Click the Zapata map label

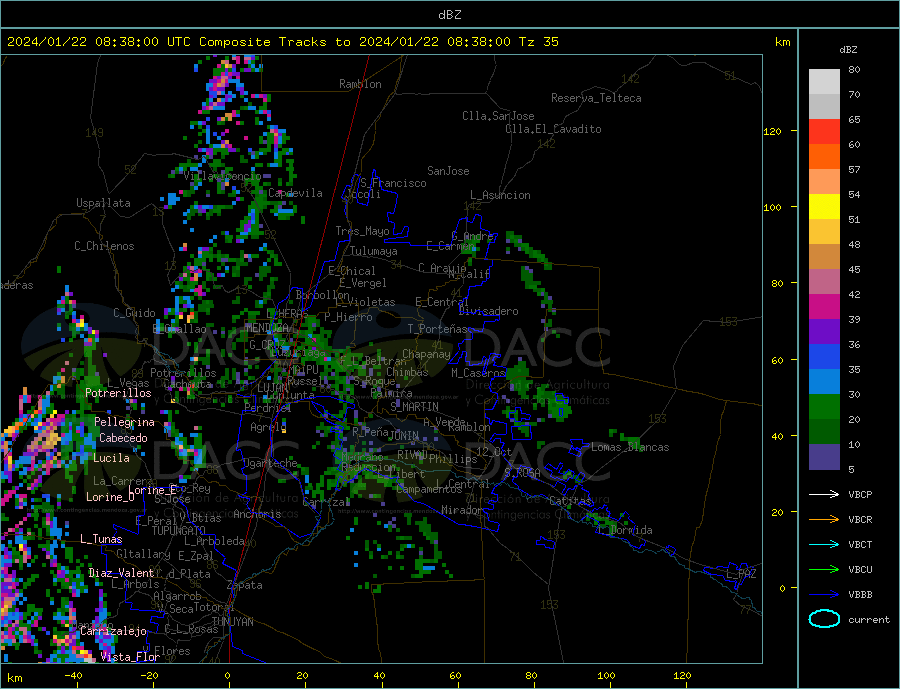point(245,586)
